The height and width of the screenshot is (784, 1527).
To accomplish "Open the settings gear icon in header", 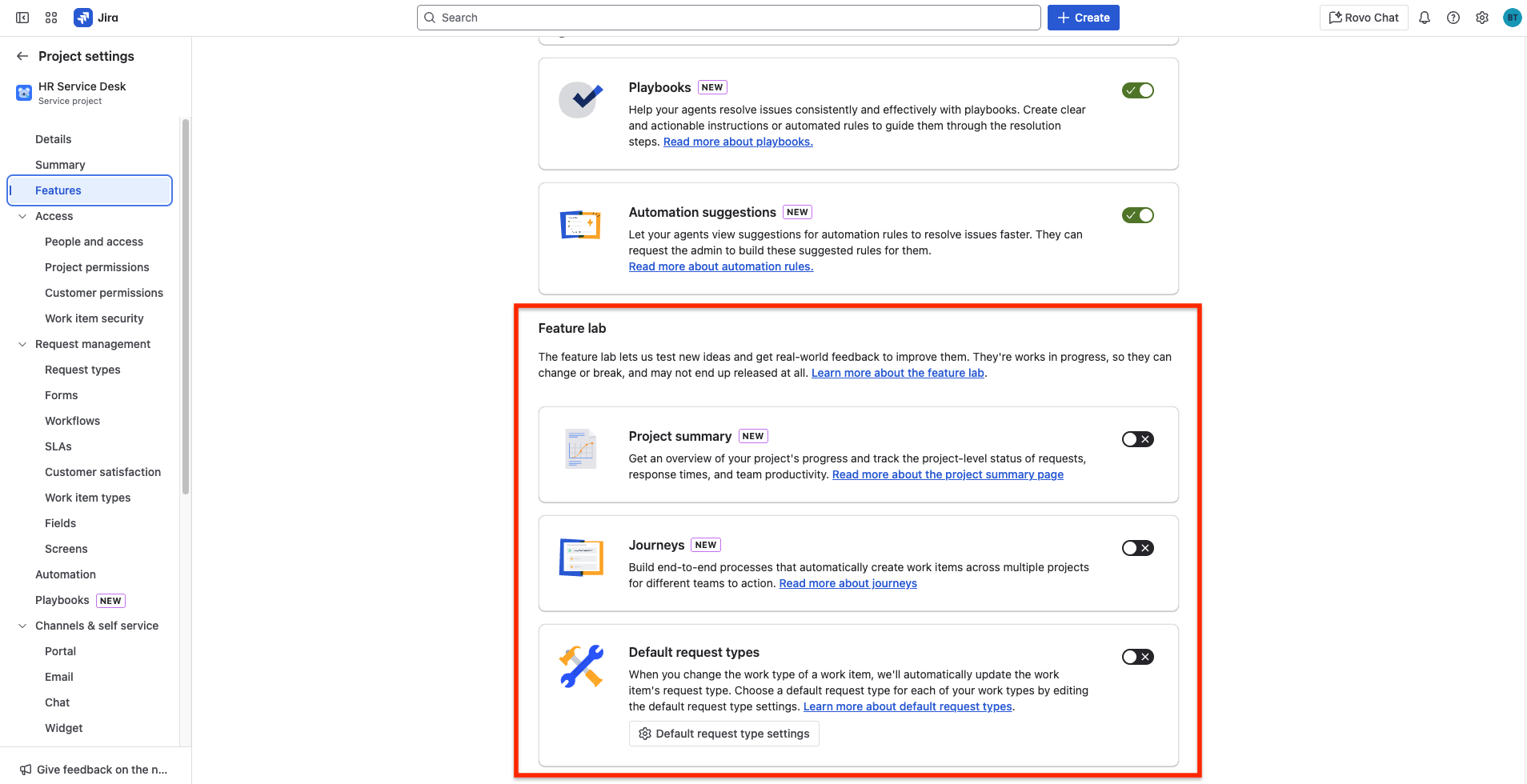I will click(1482, 18).
